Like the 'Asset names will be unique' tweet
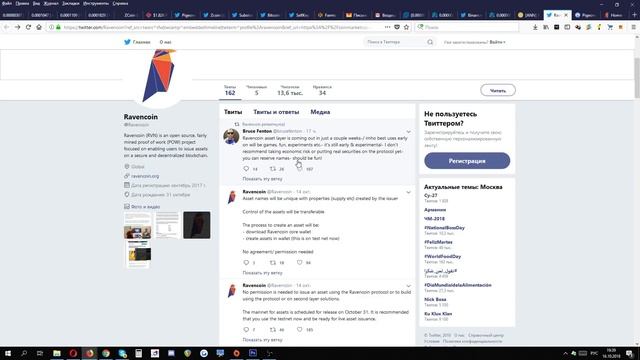640x360 pixels. (300, 262)
